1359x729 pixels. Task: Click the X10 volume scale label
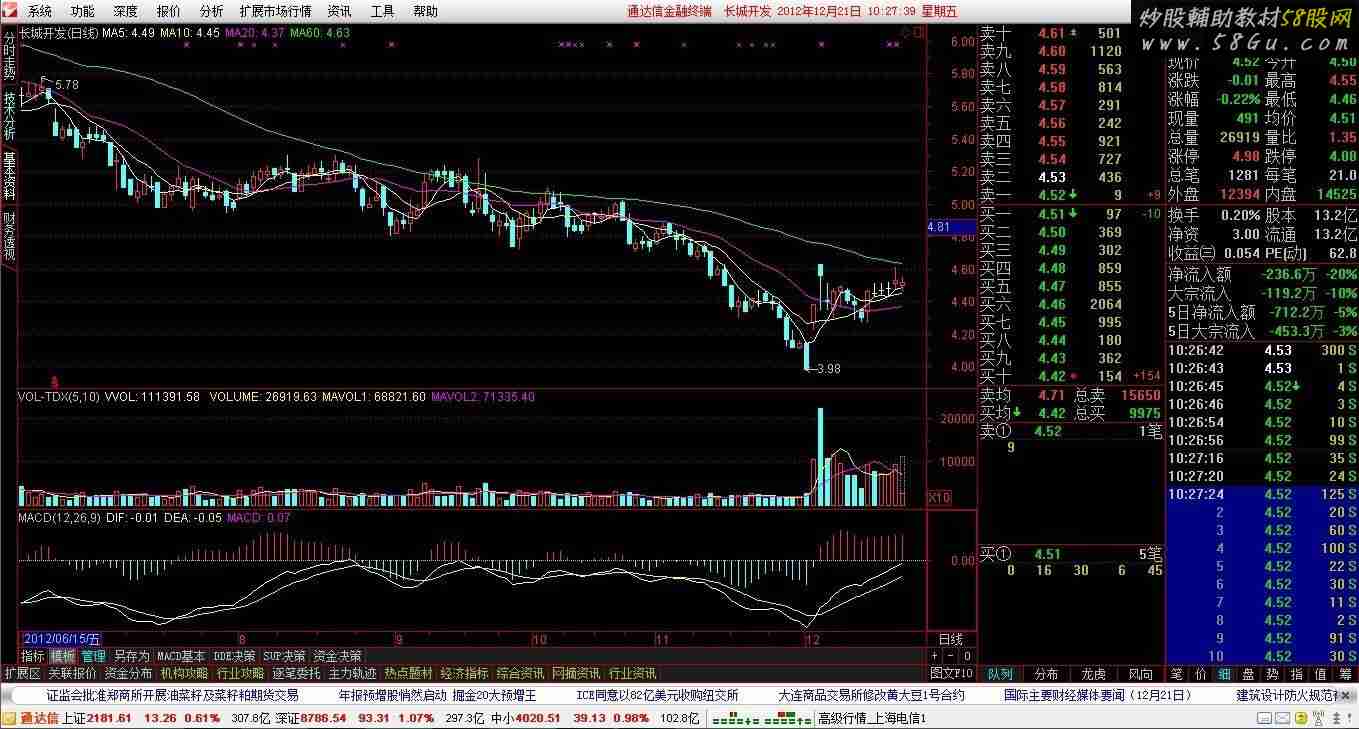coord(940,497)
